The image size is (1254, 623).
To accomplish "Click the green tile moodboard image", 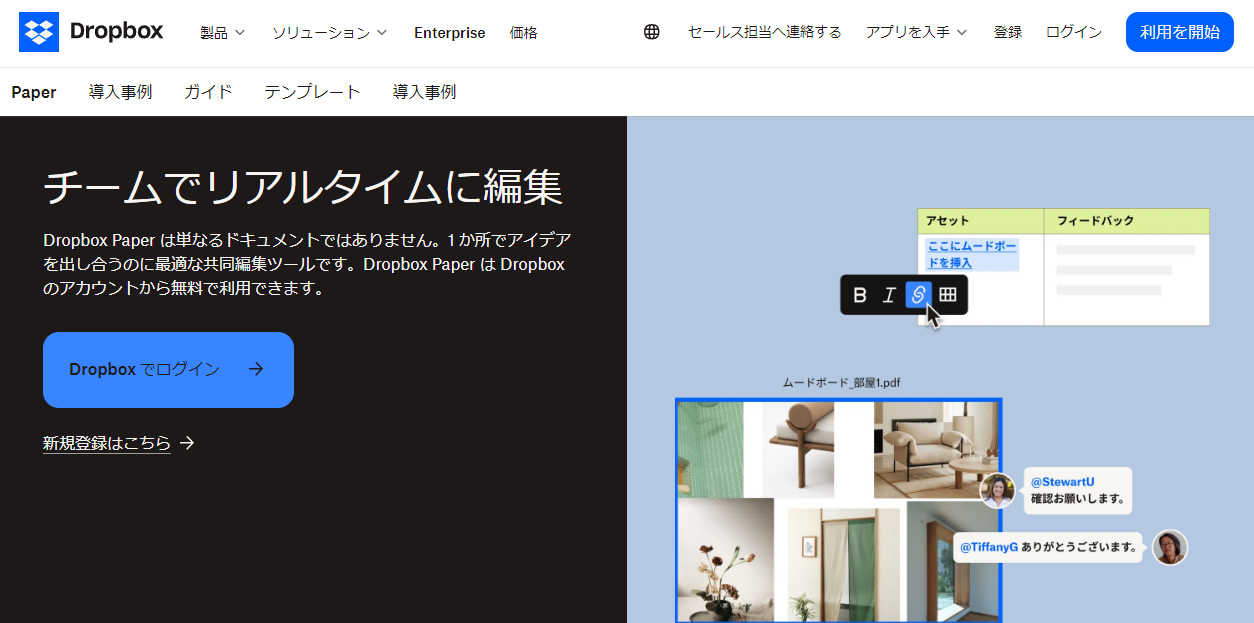I will 711,449.
